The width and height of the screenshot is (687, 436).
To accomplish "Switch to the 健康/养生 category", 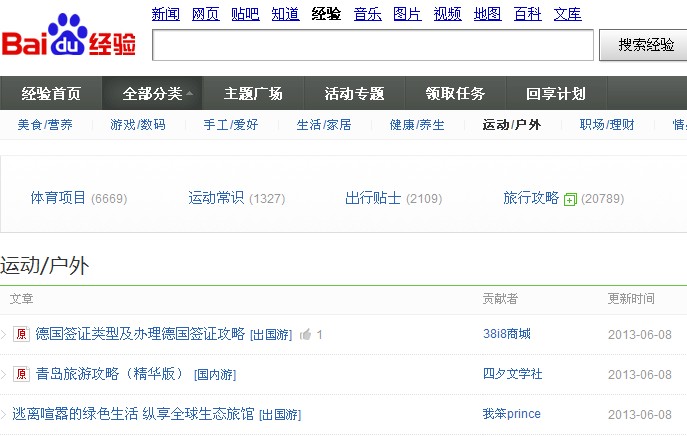I will (x=419, y=125).
